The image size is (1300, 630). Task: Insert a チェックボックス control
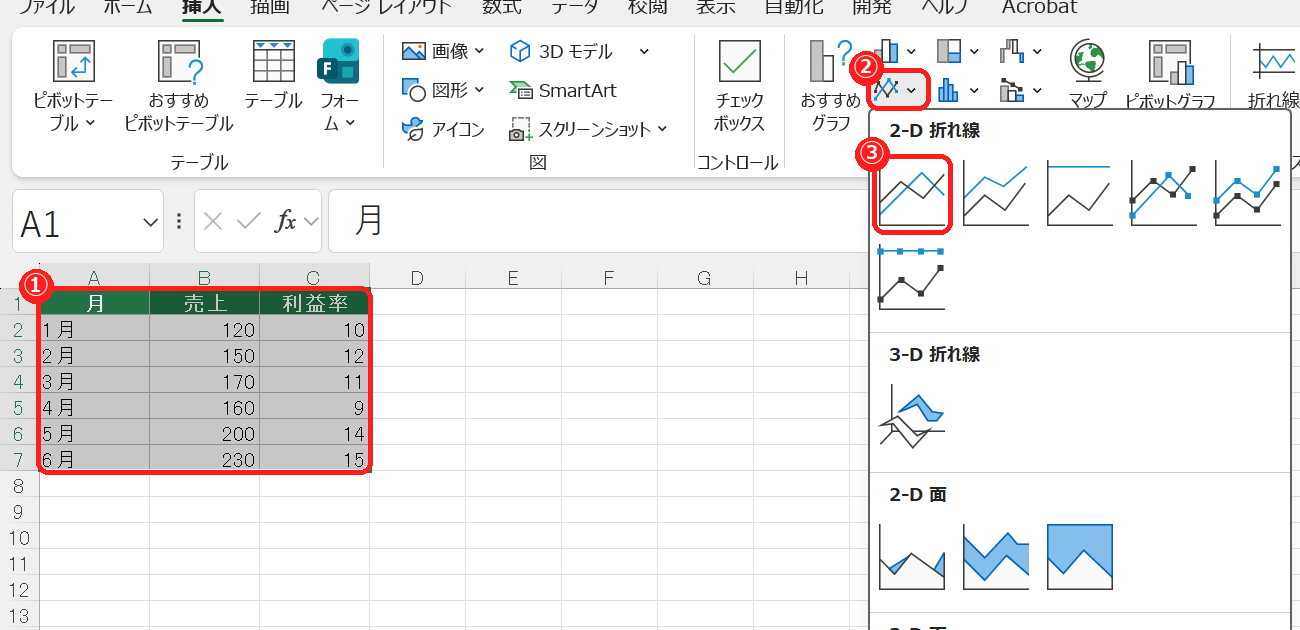tap(739, 88)
